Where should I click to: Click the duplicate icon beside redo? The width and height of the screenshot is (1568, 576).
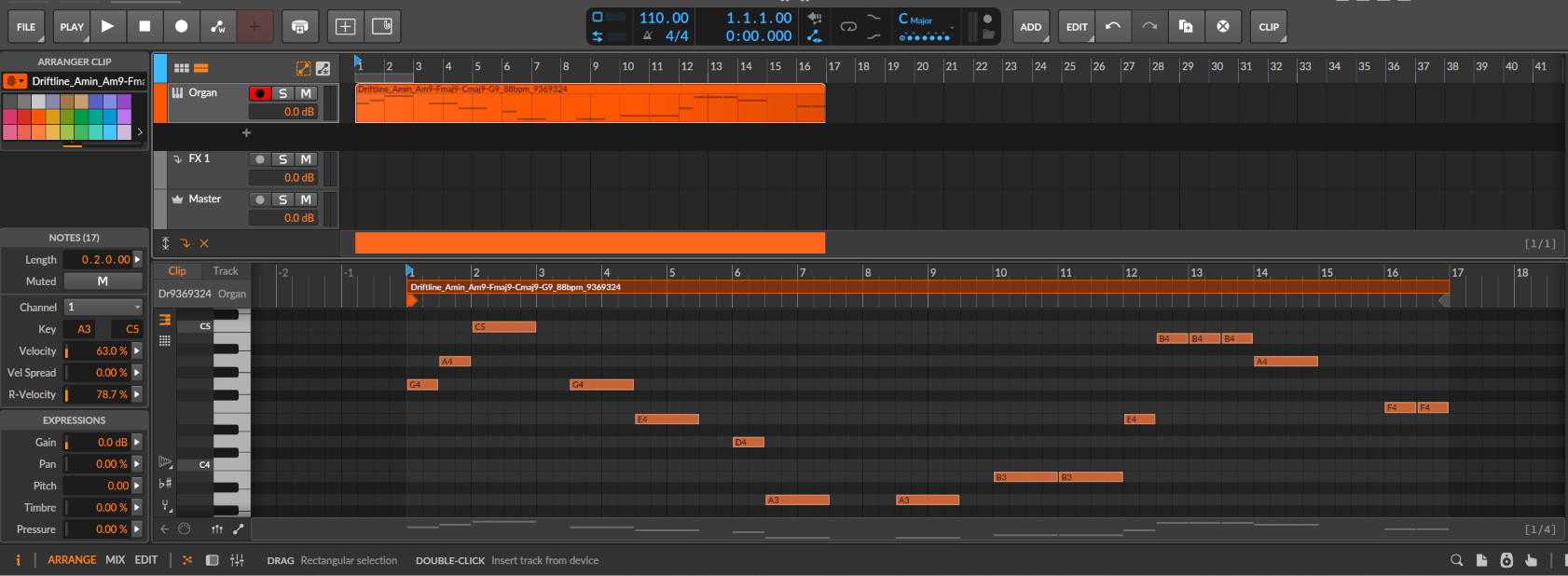[x=1186, y=26]
